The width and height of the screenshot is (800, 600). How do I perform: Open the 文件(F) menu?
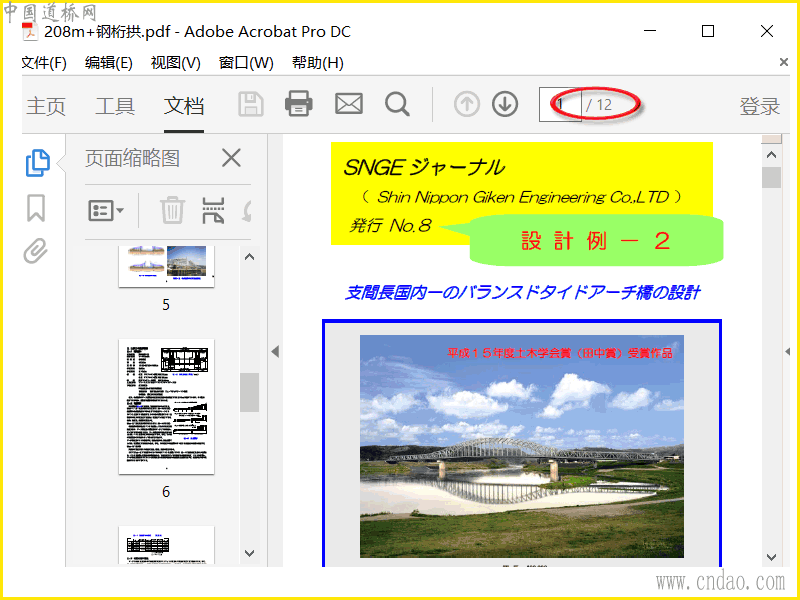[x=44, y=63]
